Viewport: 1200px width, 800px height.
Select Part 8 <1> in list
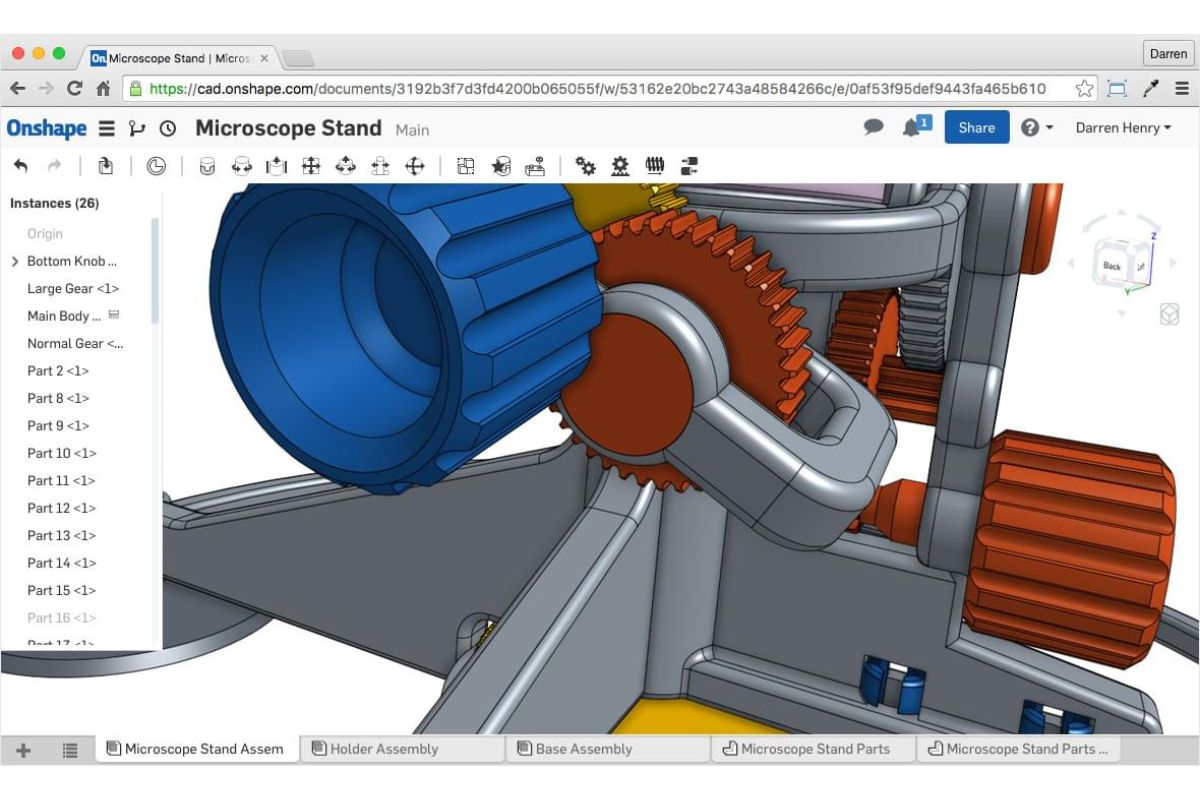click(x=58, y=398)
